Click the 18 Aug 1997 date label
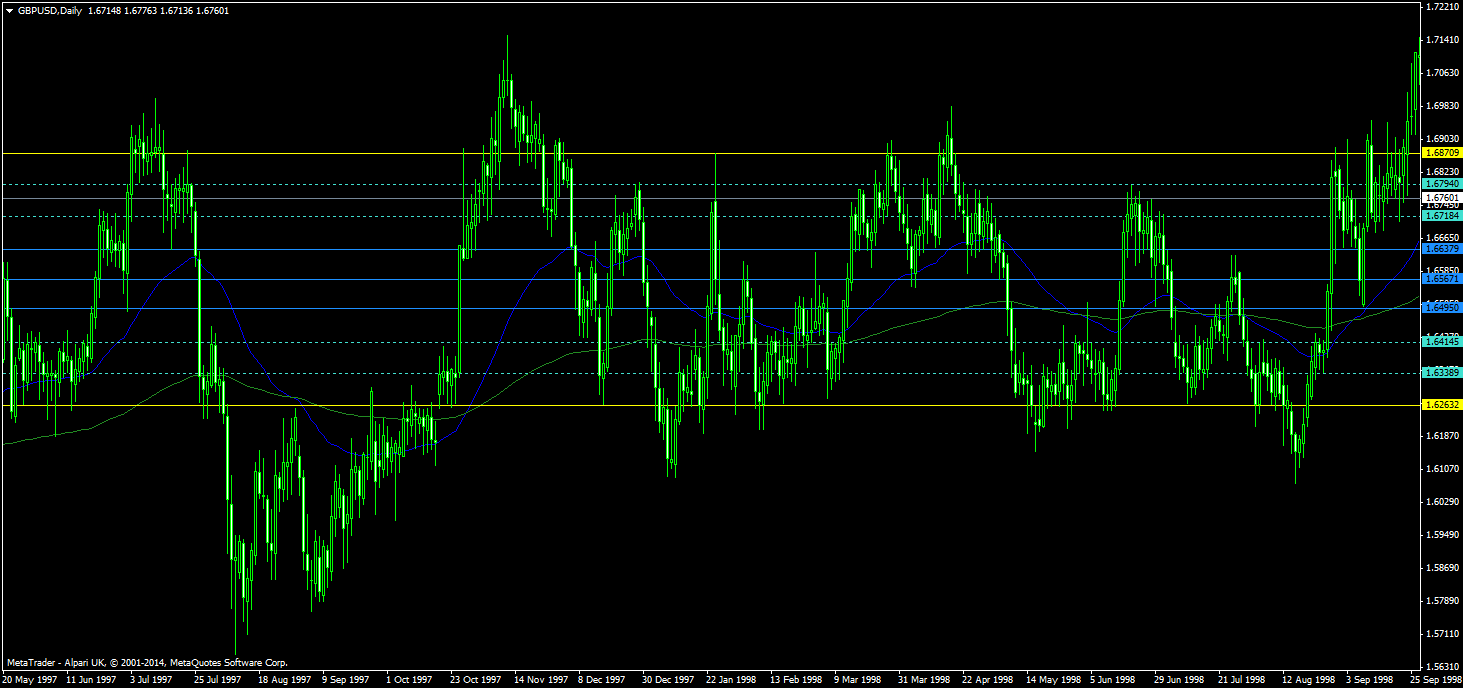 tap(285, 679)
